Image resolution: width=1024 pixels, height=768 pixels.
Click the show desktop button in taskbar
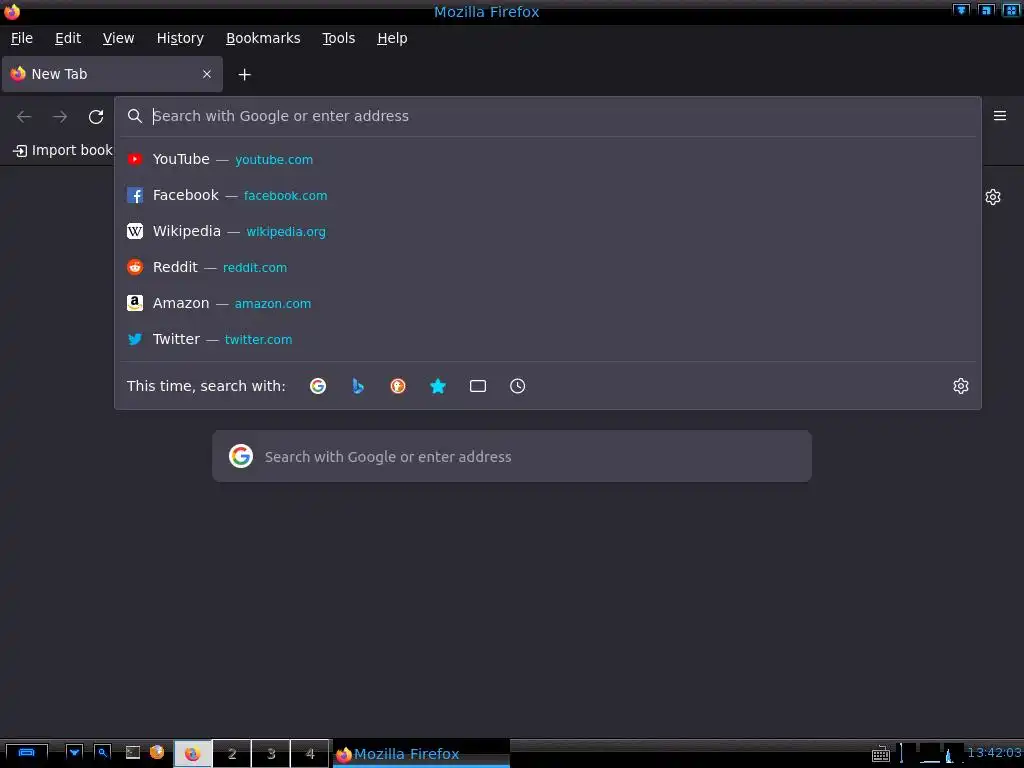pos(26,753)
